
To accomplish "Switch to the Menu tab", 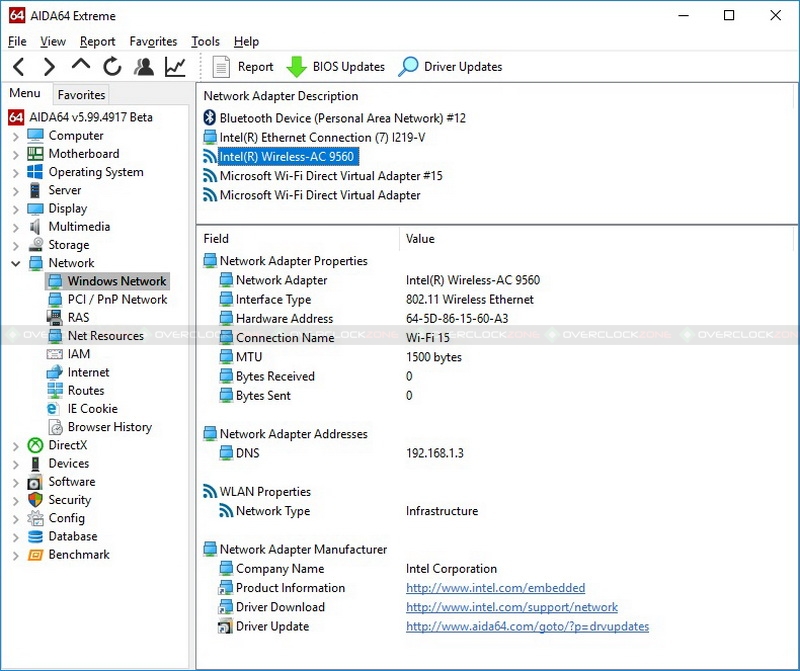I will coord(25,93).
